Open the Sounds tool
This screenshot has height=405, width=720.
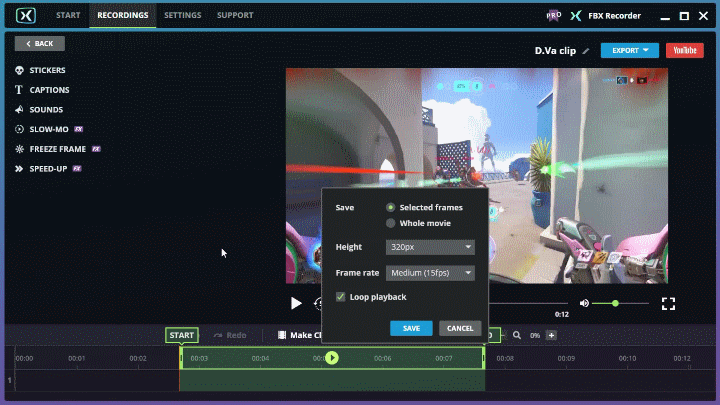click(39, 110)
